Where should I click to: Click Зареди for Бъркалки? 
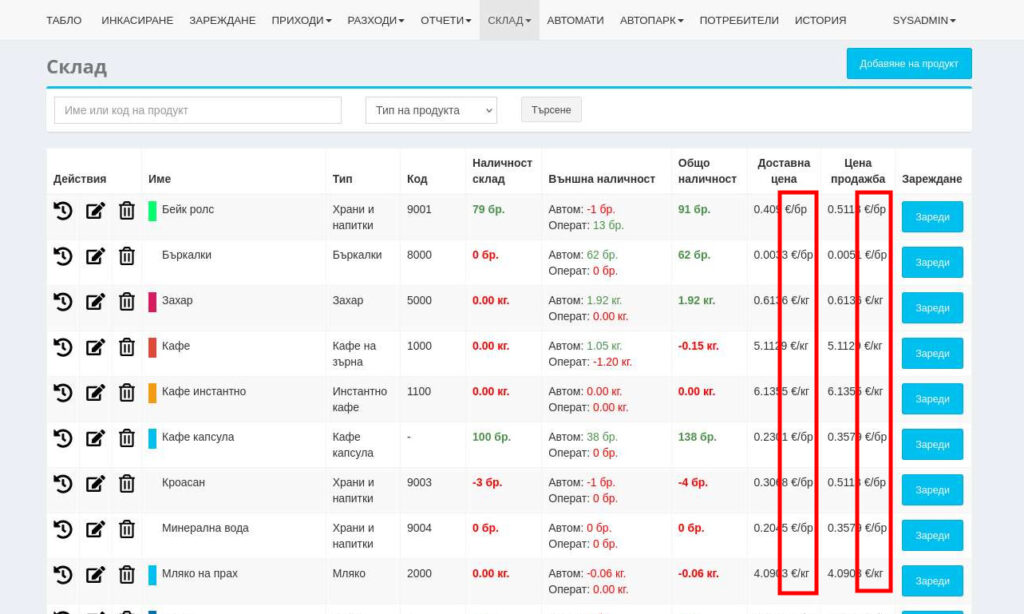(932, 263)
